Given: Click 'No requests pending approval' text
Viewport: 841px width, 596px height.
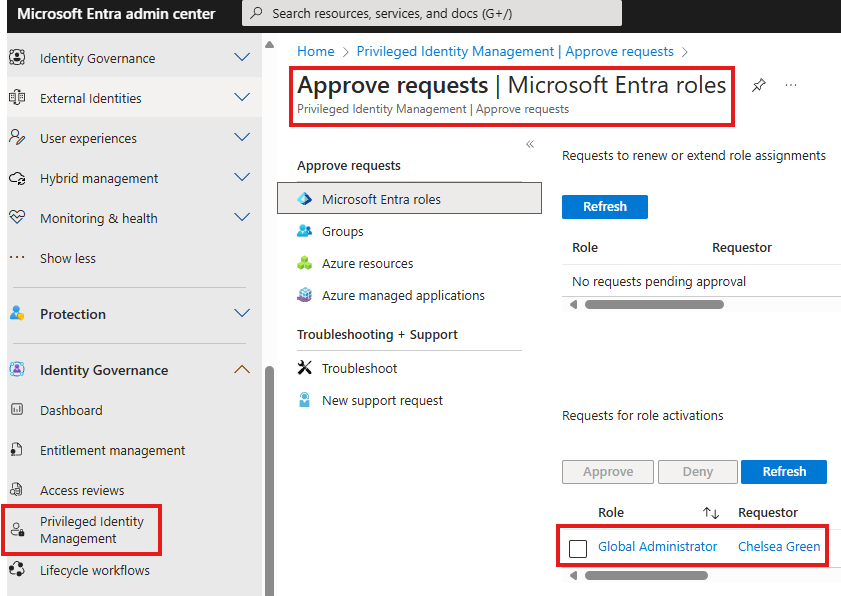Looking at the screenshot, I should click(659, 282).
